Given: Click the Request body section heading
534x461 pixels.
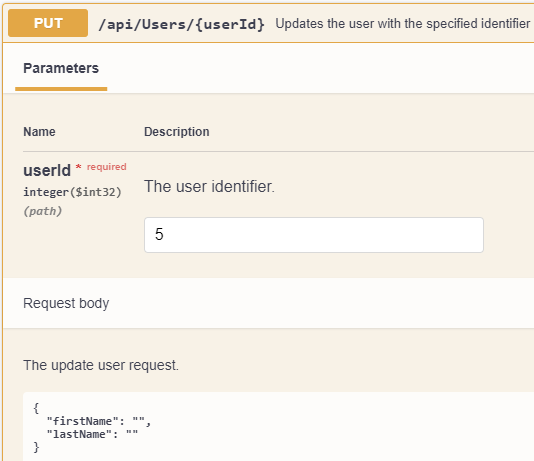Looking at the screenshot, I should pos(66,303).
